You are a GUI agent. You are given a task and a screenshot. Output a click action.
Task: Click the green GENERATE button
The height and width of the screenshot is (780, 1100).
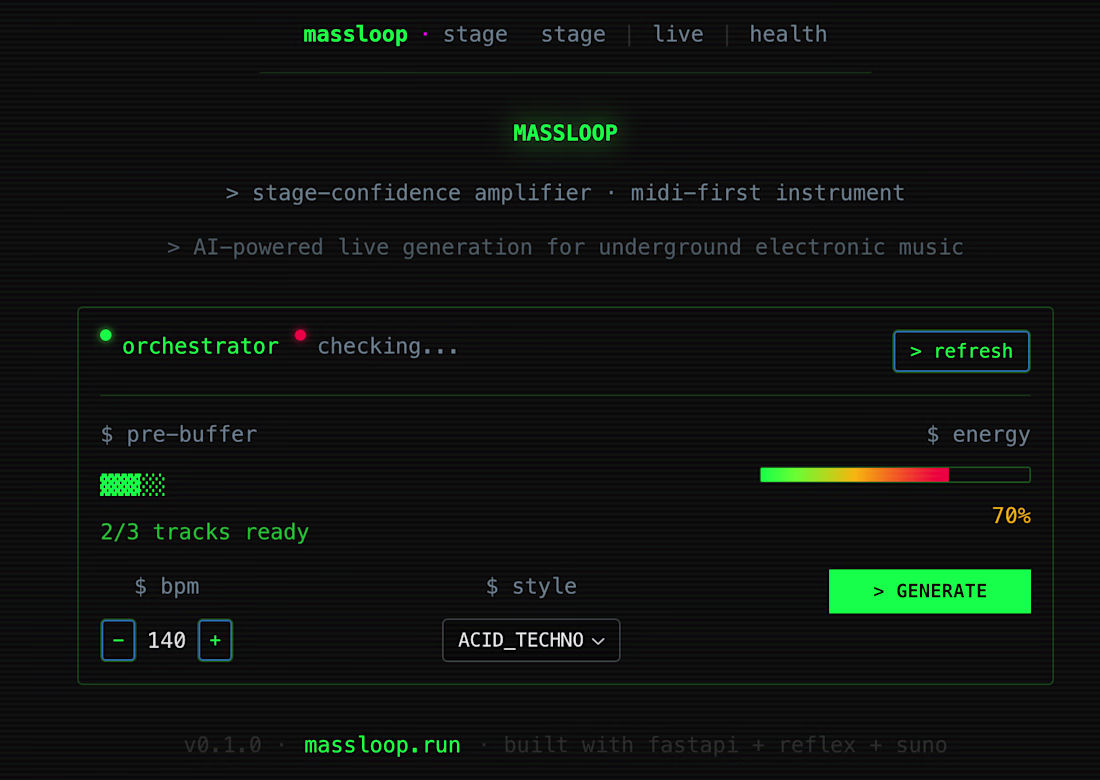(930, 591)
